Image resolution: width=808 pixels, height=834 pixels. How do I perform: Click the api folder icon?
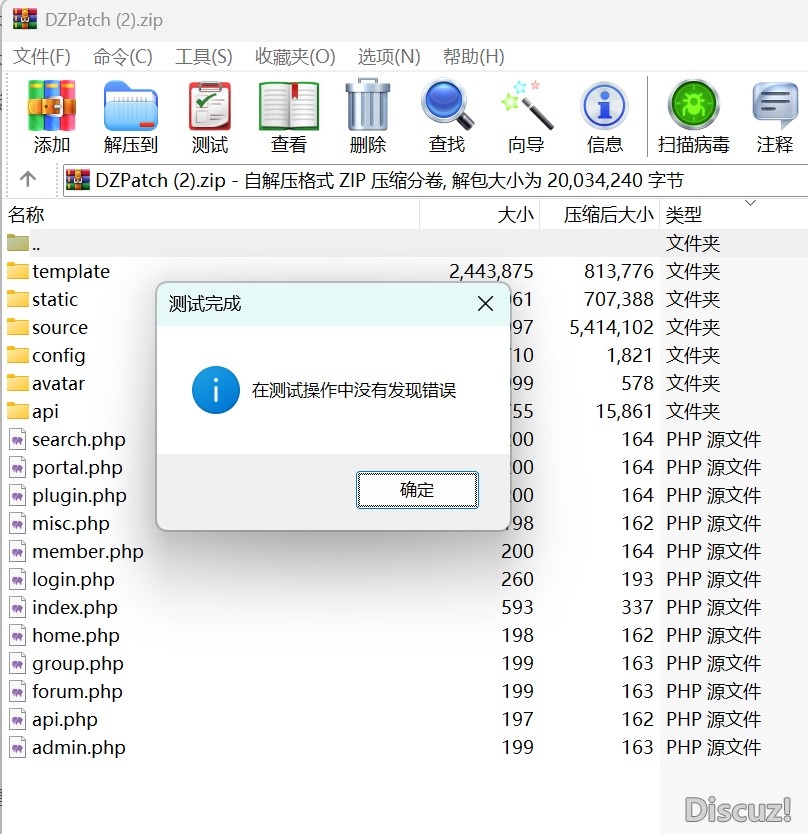(18, 411)
